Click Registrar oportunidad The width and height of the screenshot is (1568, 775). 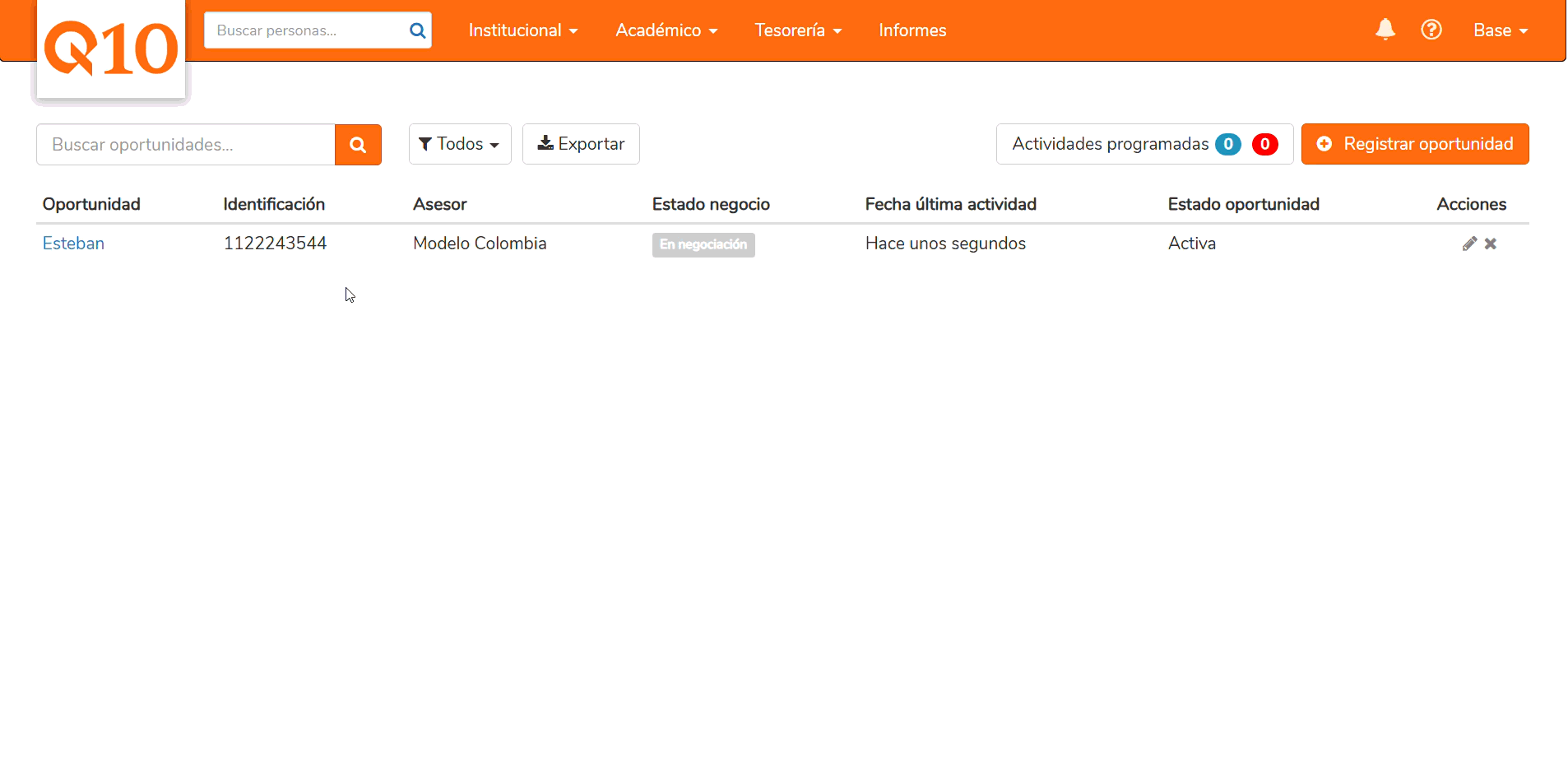1415,144
